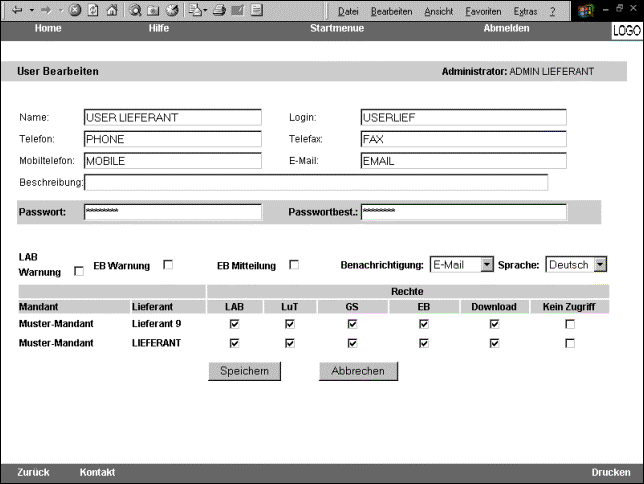644x484 pixels.
Task: Uncheck LuT right for LIEFERANT row
Action: tap(290, 343)
